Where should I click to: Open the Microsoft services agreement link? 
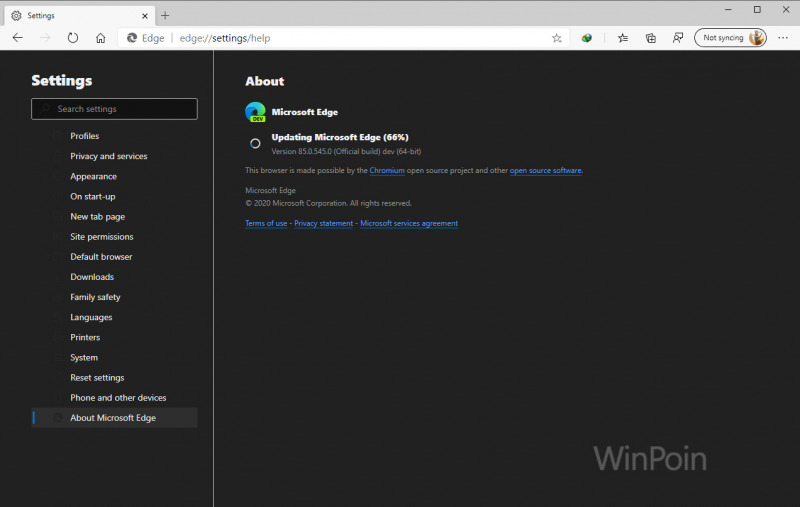pos(409,223)
